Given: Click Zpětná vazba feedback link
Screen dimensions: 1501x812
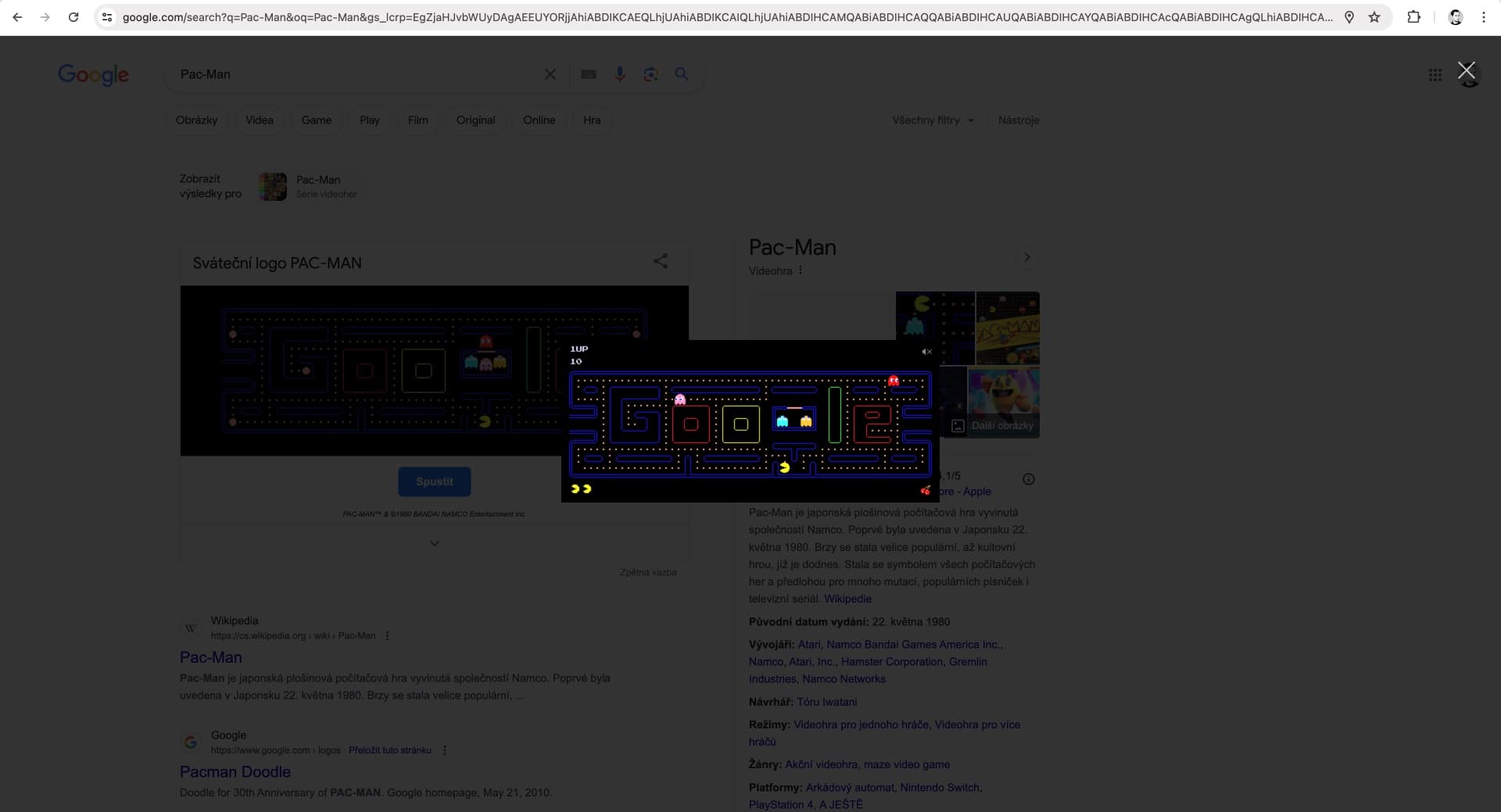Looking at the screenshot, I should pyautogui.click(x=648, y=573).
